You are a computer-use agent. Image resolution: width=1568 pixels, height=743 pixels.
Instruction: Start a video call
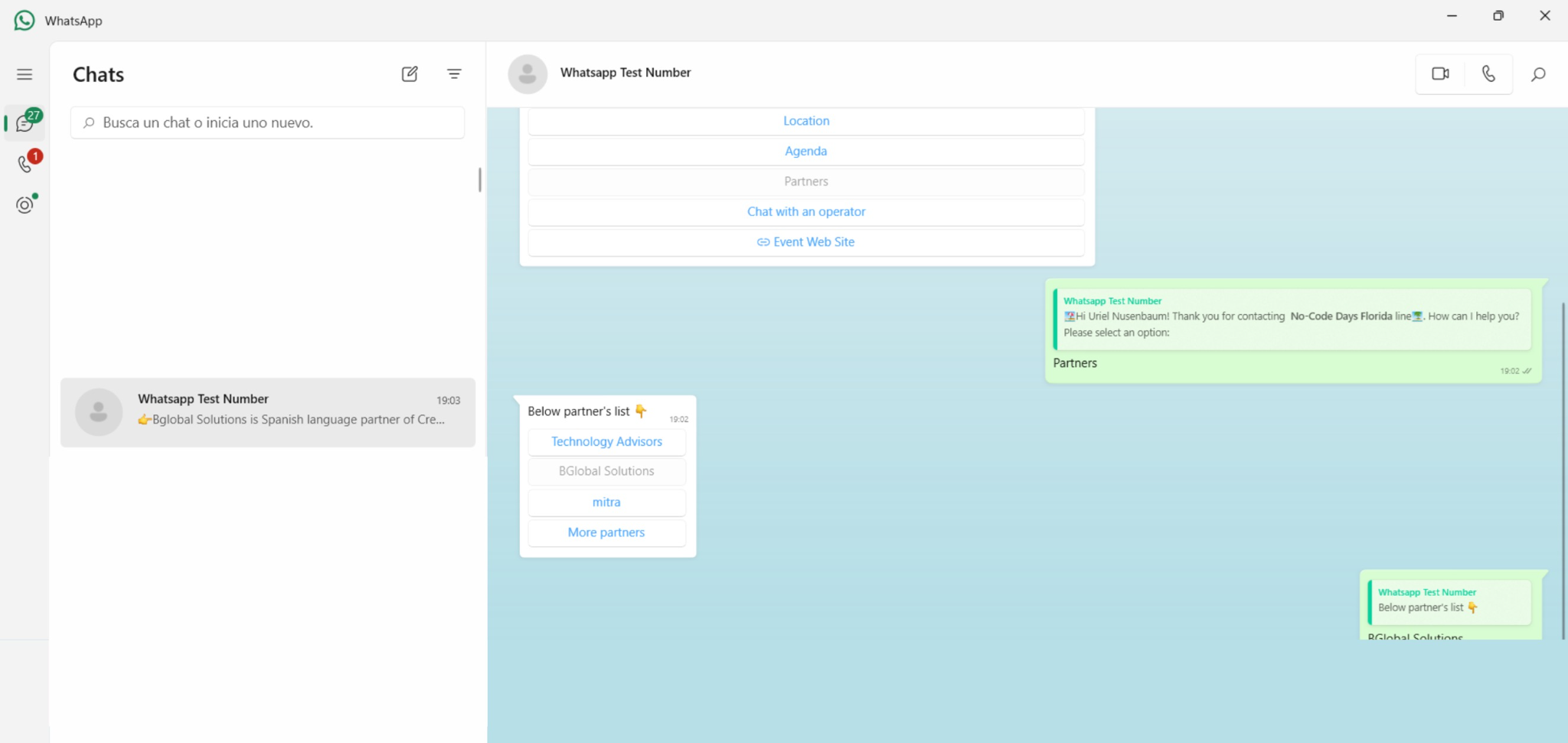pos(1440,74)
